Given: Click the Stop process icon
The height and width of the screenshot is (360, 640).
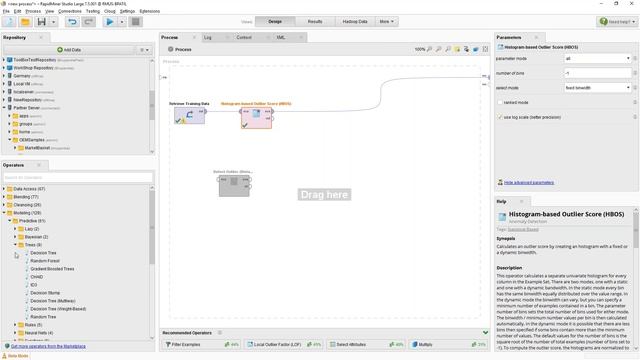Looking at the screenshot, I should click(x=136, y=22).
